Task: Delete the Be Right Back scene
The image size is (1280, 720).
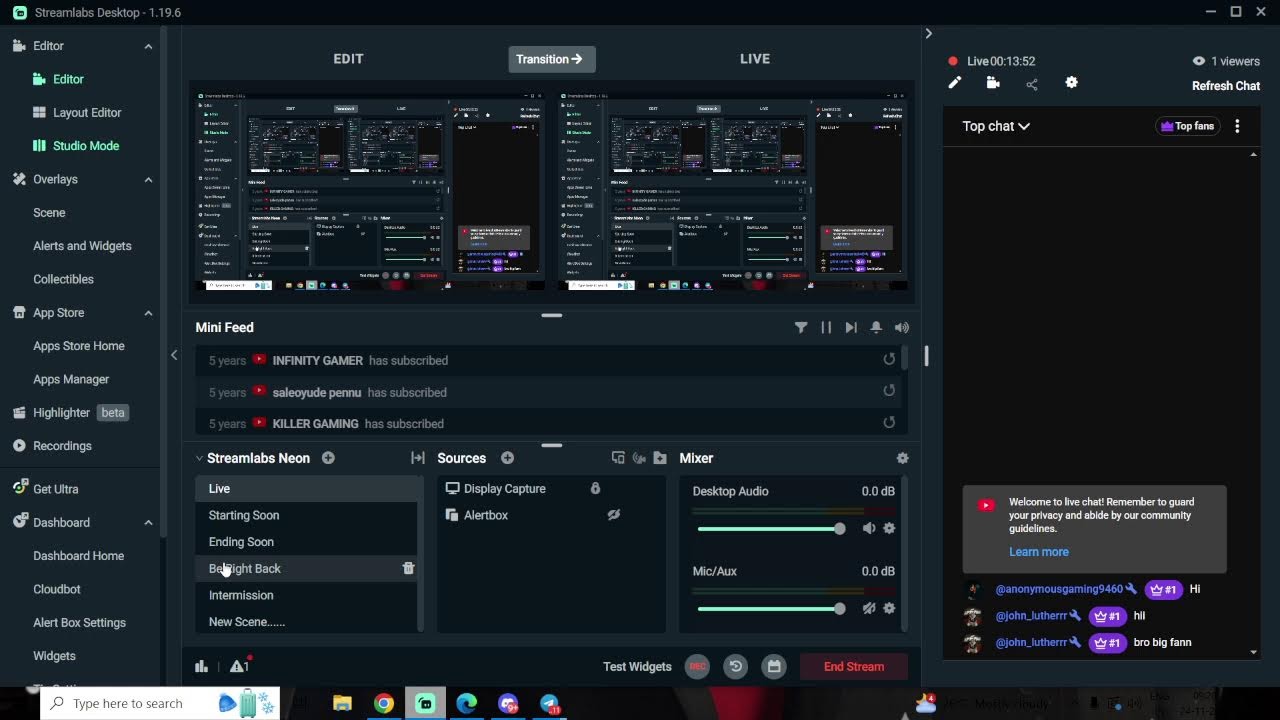Action: tap(408, 568)
